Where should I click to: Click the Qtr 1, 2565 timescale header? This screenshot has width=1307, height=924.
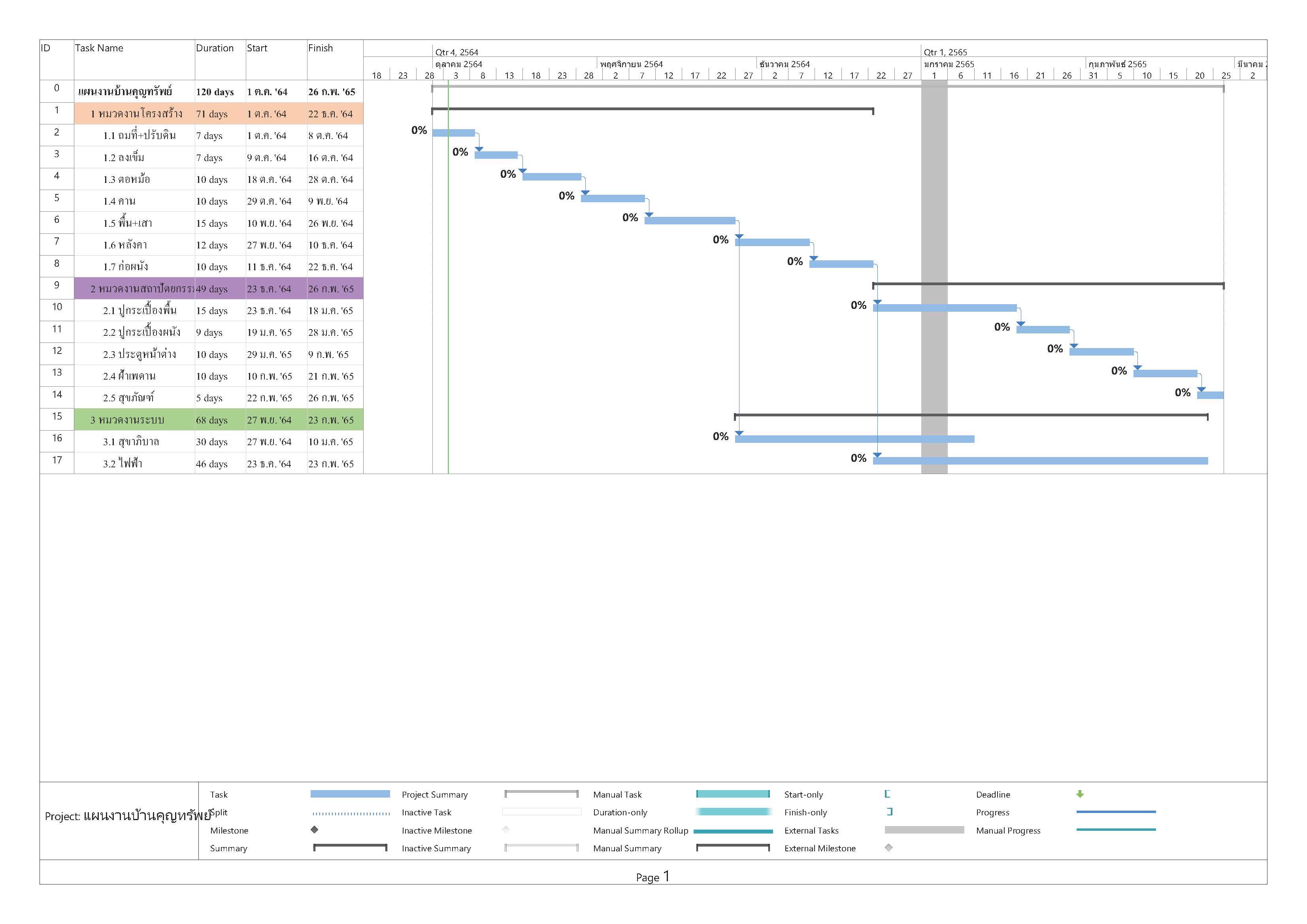[x=945, y=53]
